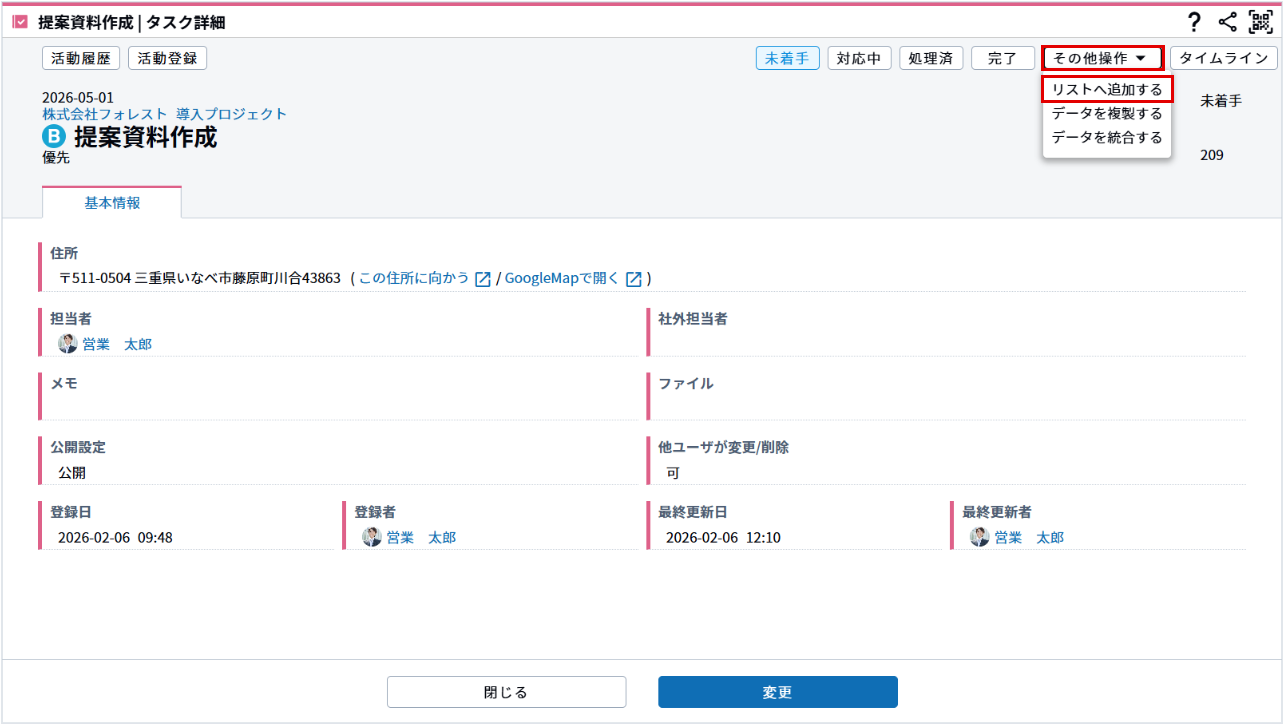Set task status to 完了

(1003, 58)
